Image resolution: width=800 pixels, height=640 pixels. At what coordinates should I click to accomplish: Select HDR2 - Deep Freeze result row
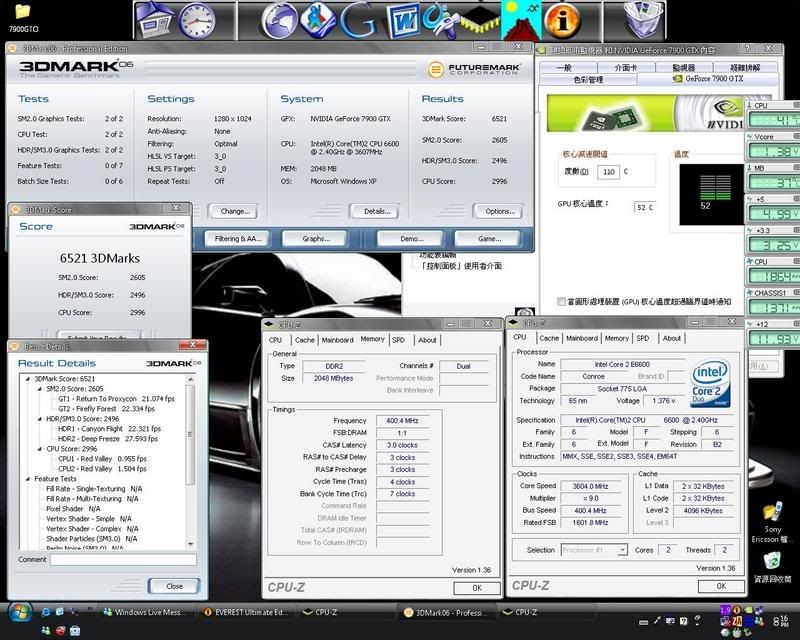108,439
